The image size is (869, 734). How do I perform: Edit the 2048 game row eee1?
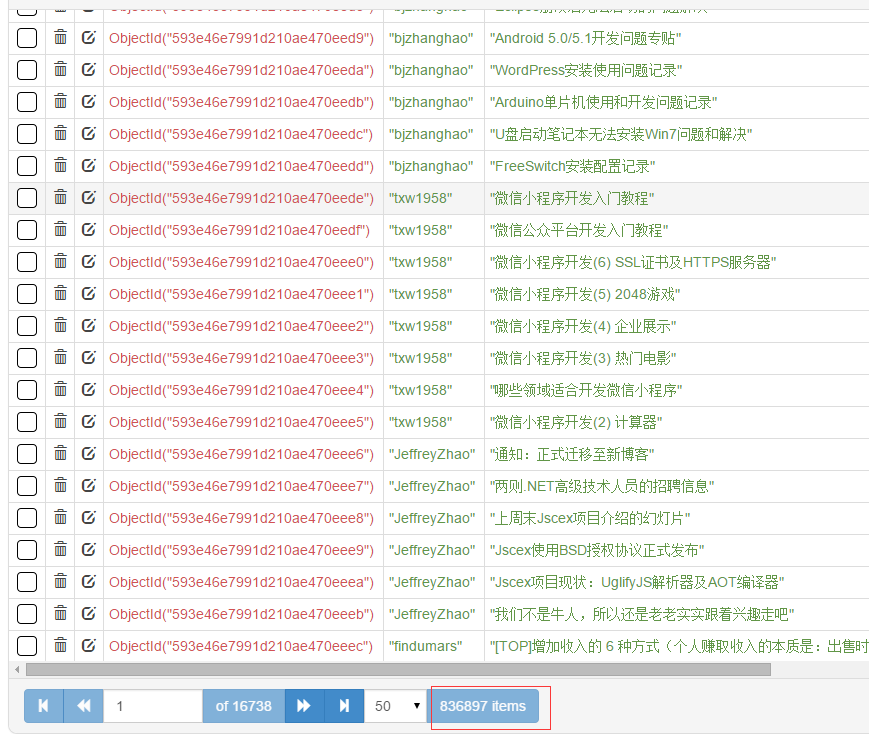(x=89, y=294)
